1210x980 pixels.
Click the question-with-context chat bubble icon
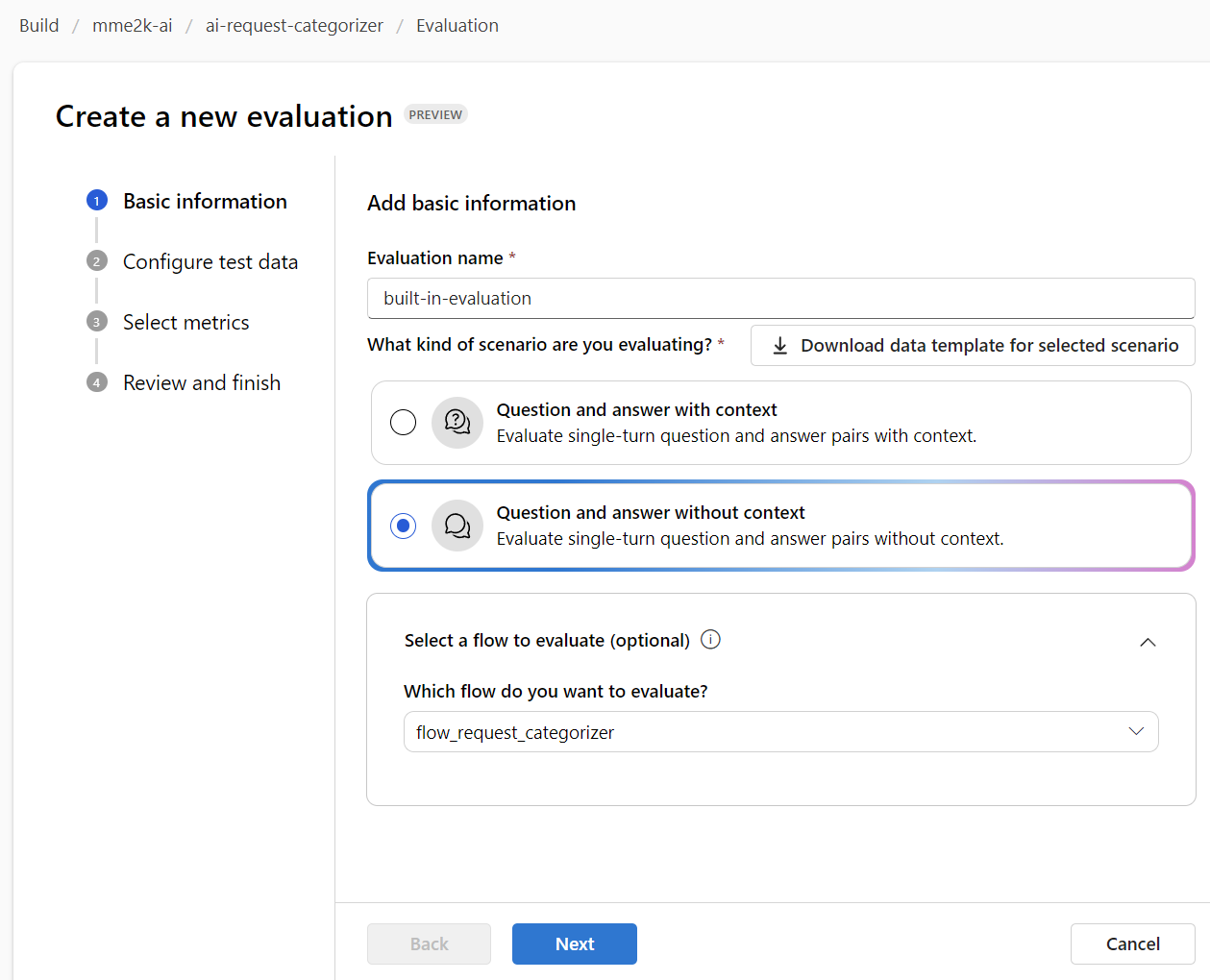point(457,423)
